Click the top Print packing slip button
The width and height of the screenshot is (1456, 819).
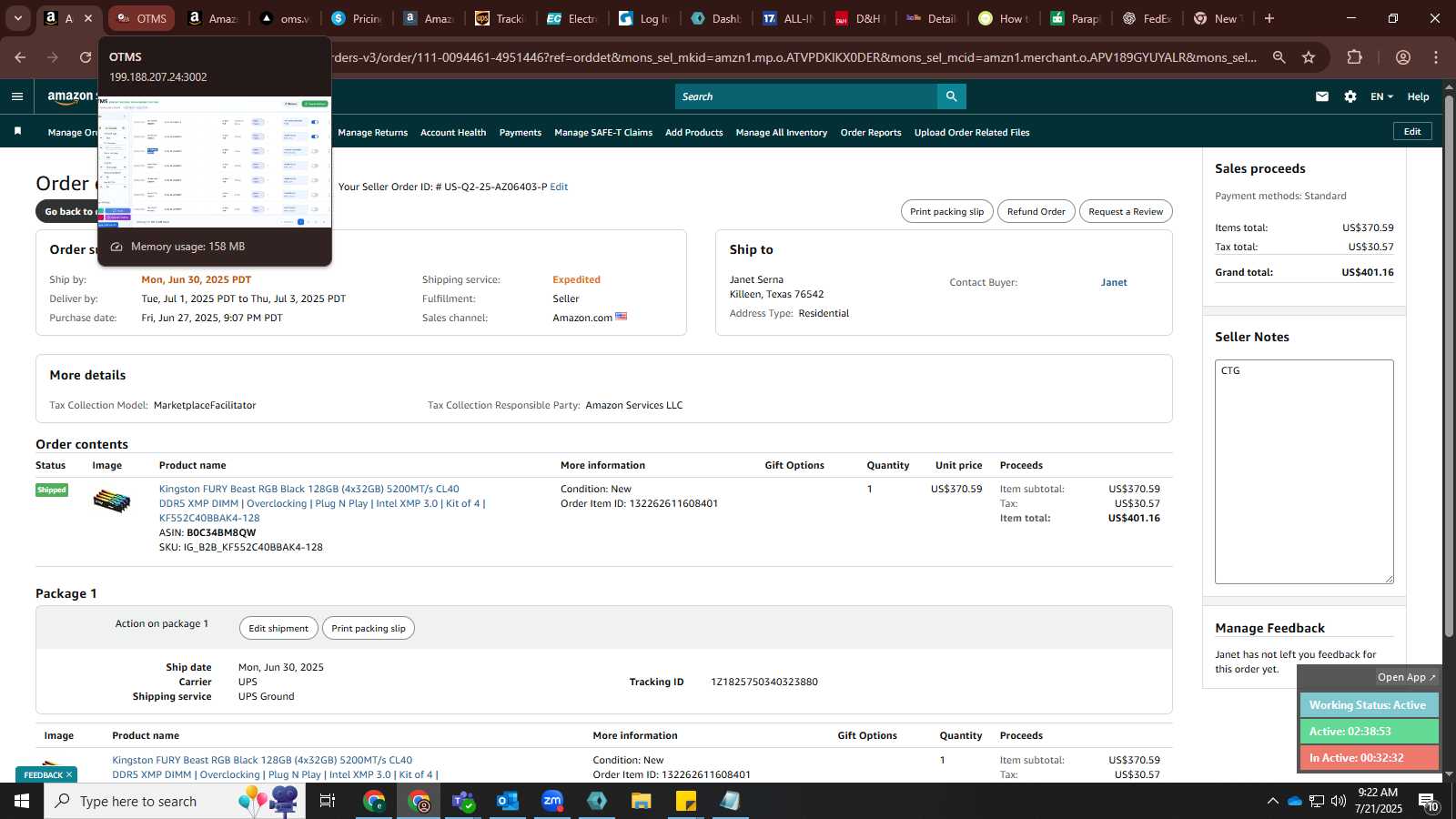coord(947,211)
